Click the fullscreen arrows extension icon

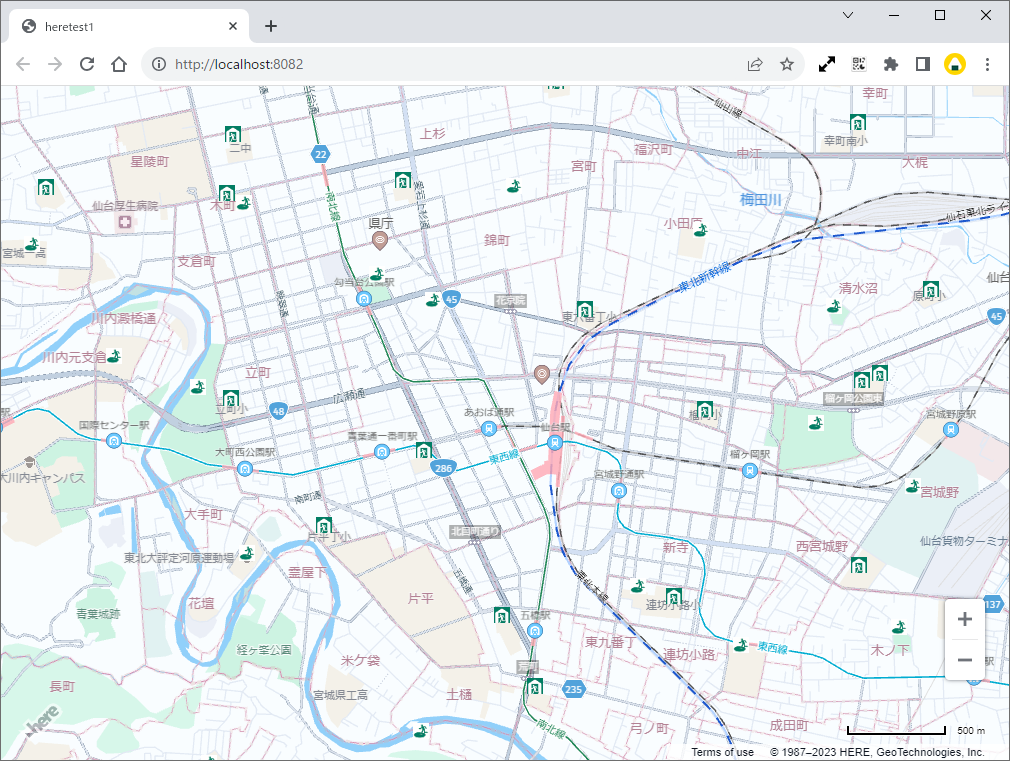(826, 64)
